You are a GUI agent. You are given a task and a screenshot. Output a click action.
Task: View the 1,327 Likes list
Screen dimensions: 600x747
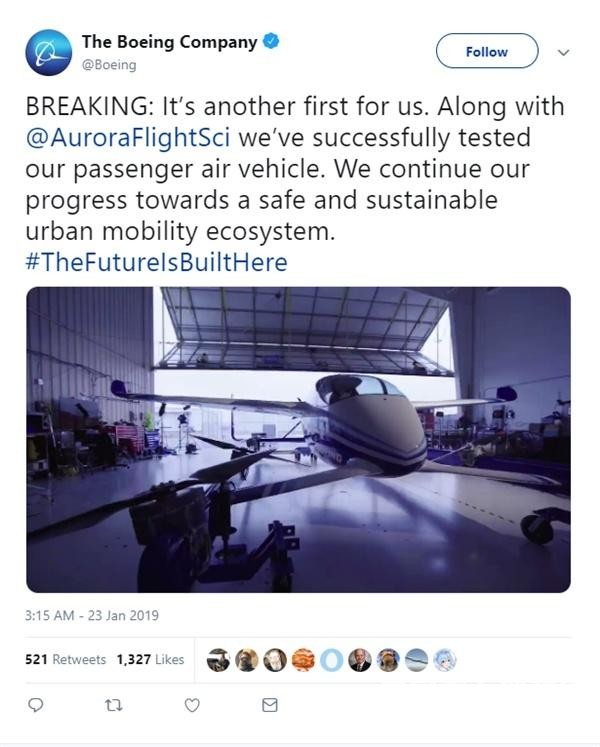150,660
